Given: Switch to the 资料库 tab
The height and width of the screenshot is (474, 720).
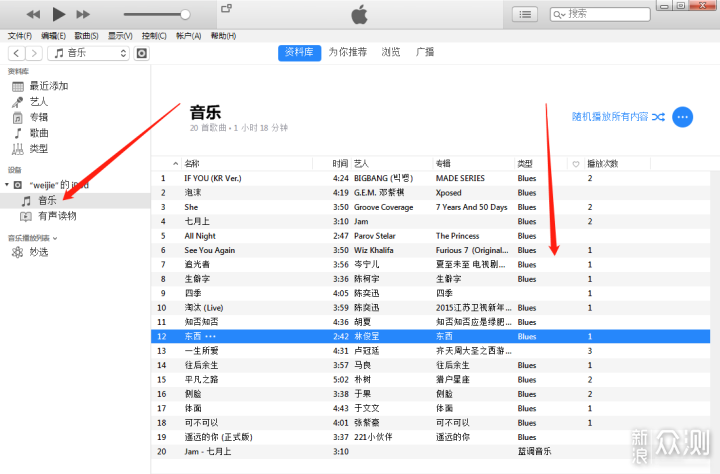Looking at the screenshot, I should pyautogui.click(x=299, y=52).
